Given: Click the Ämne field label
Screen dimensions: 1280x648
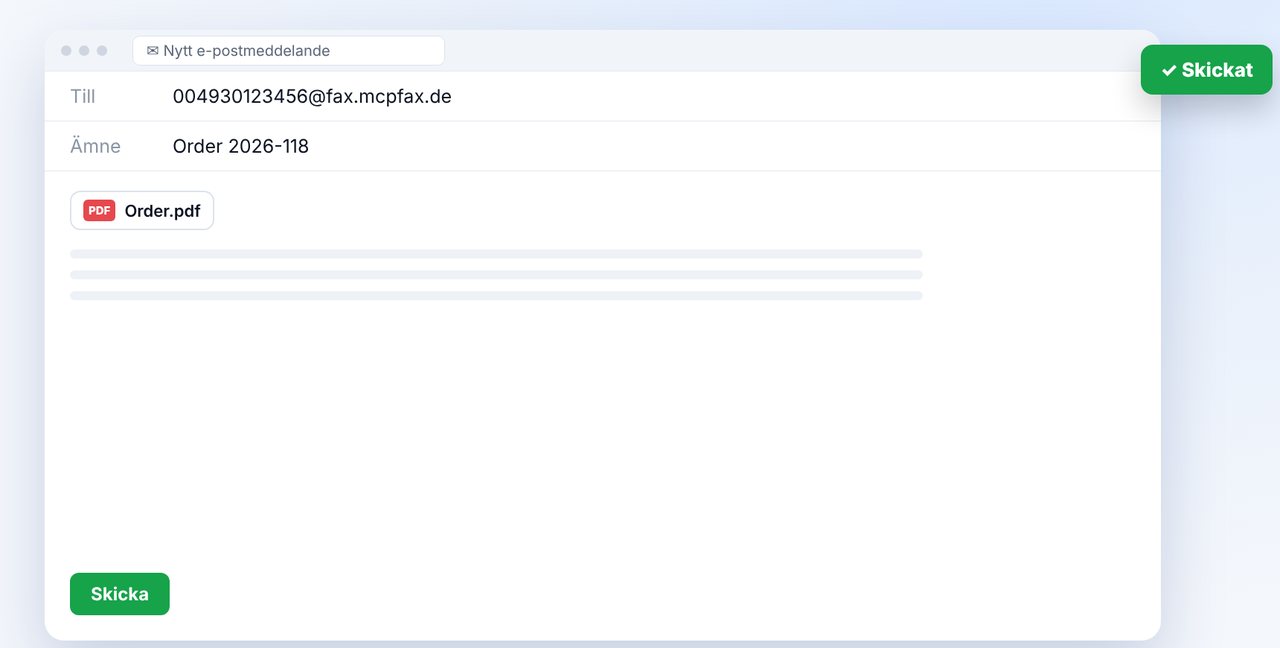Looking at the screenshot, I should [95, 147].
